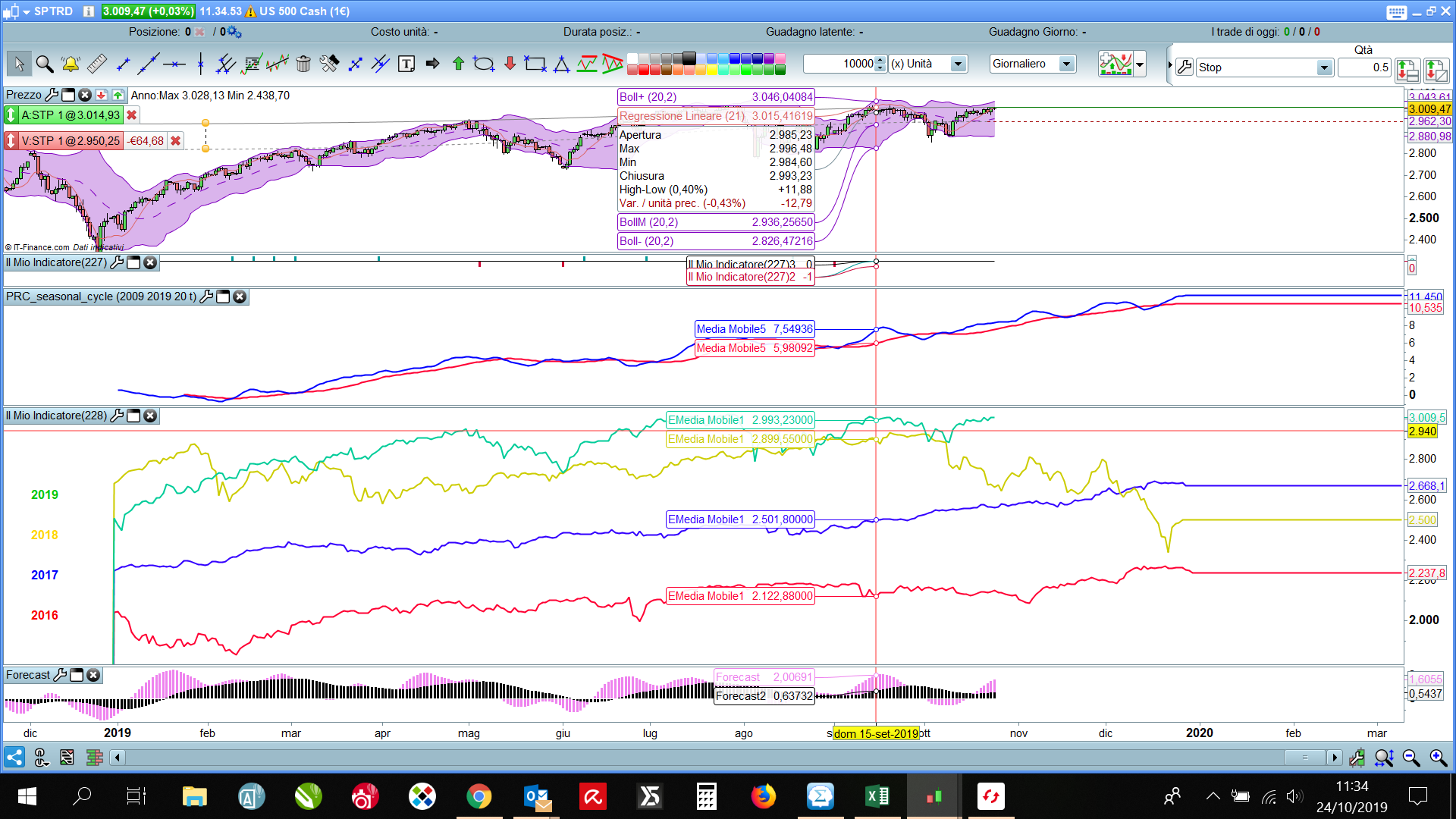Image resolution: width=1456 pixels, height=819 pixels.
Task: Select the ruler measurement tool
Action: click(97, 64)
